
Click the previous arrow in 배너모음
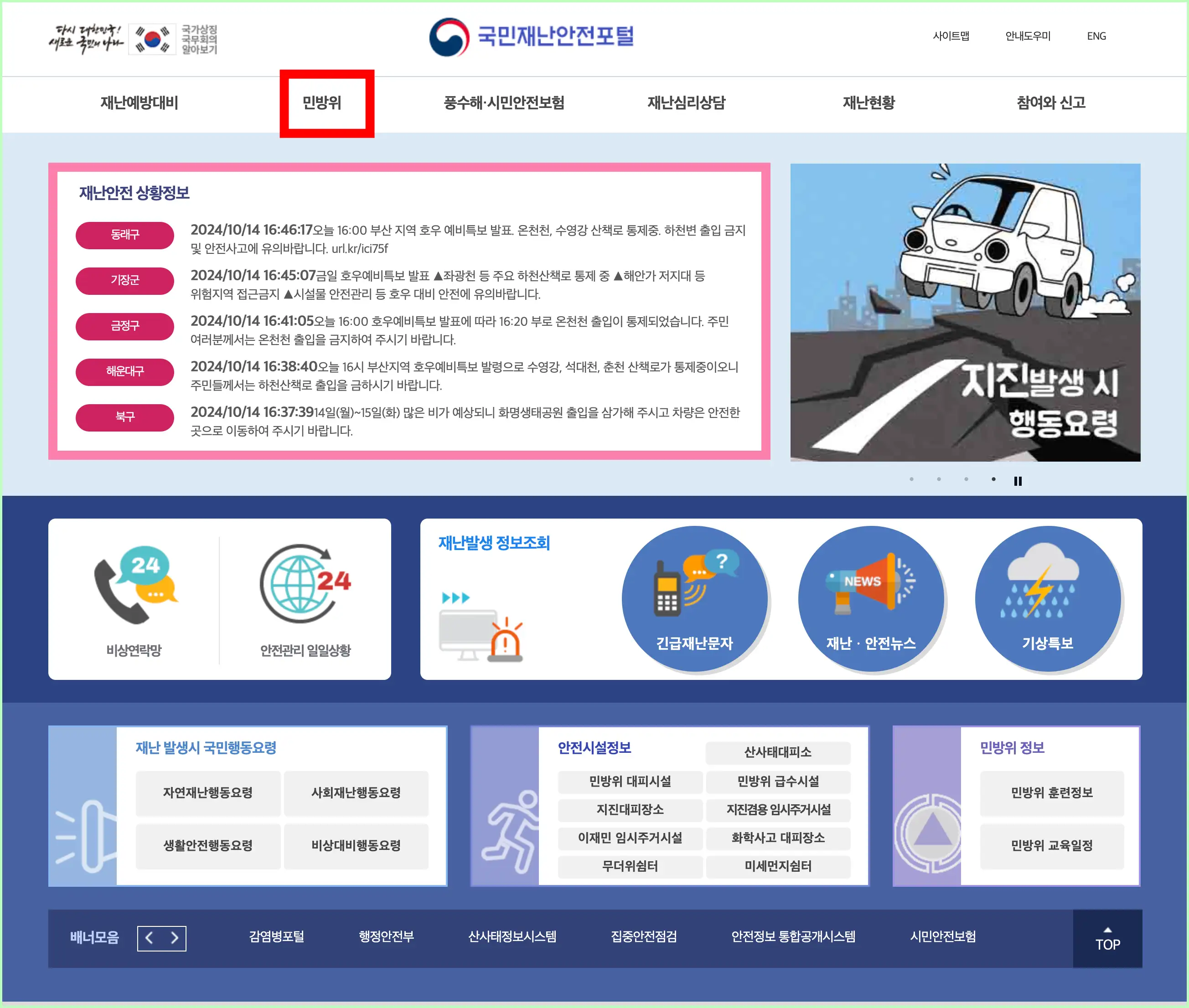[x=150, y=938]
